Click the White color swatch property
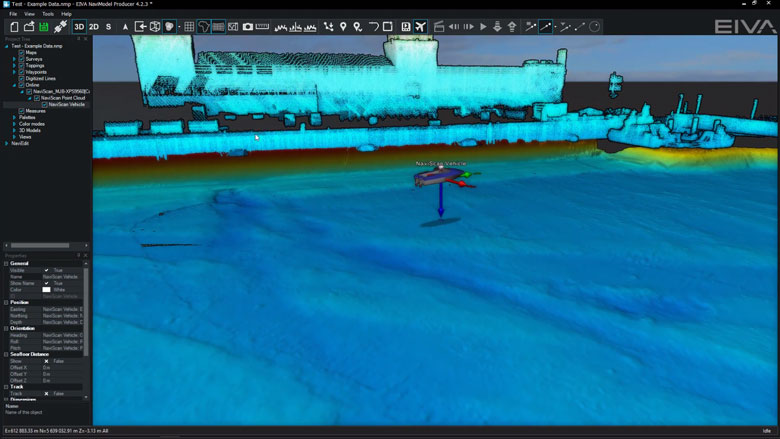The width and height of the screenshot is (780, 439). tap(46, 290)
